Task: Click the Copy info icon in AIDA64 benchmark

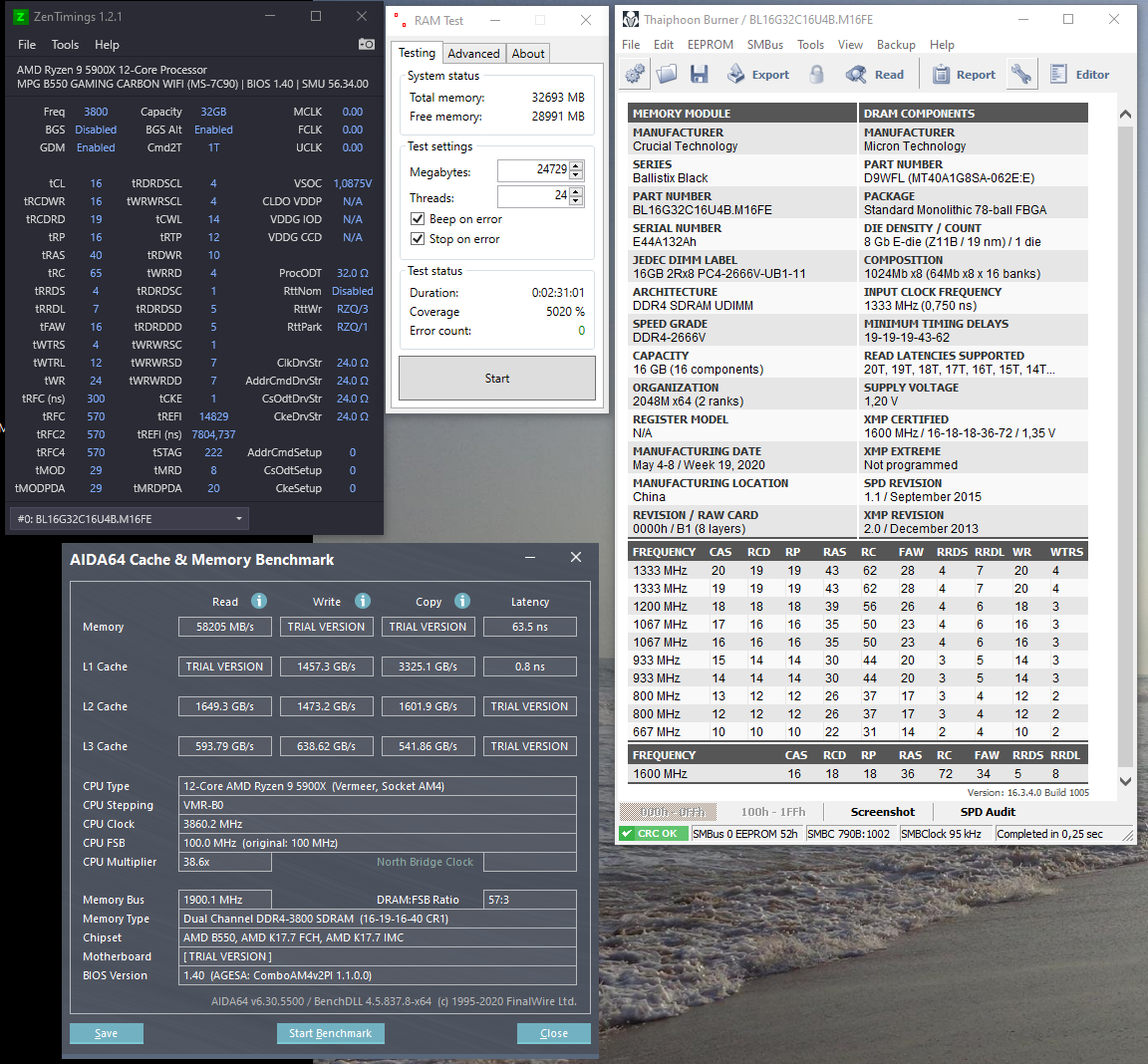Action: (x=462, y=601)
